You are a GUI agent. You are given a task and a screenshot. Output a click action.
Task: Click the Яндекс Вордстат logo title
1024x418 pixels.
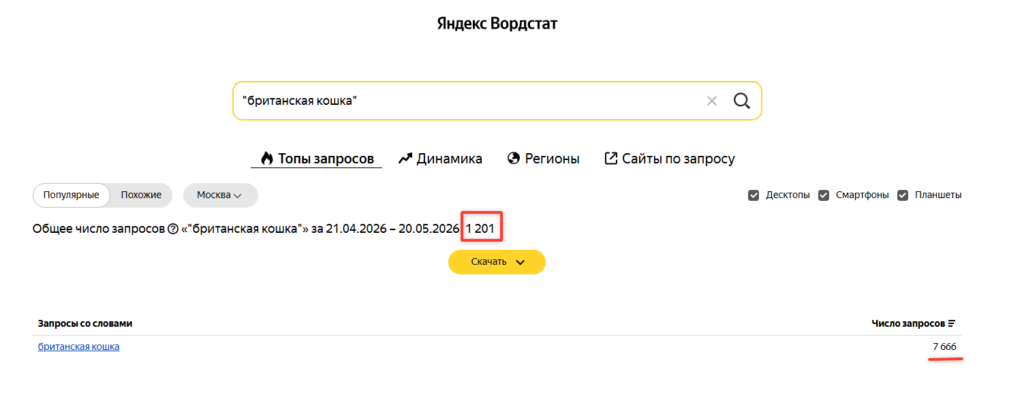pos(497,24)
